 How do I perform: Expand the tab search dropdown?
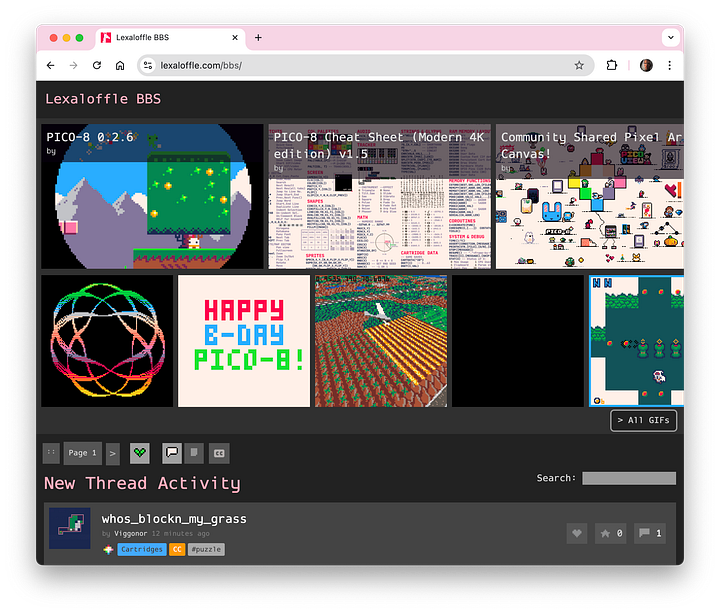coord(670,38)
